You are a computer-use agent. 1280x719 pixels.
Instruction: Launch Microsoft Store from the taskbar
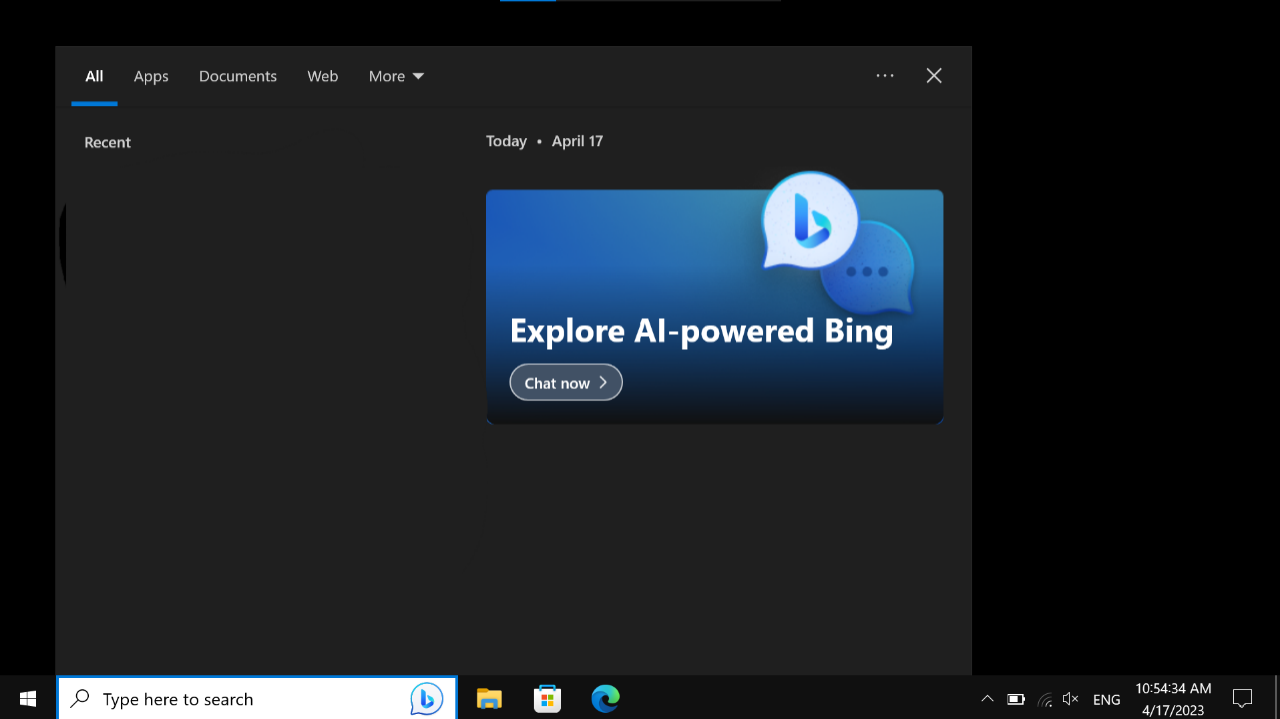click(547, 699)
